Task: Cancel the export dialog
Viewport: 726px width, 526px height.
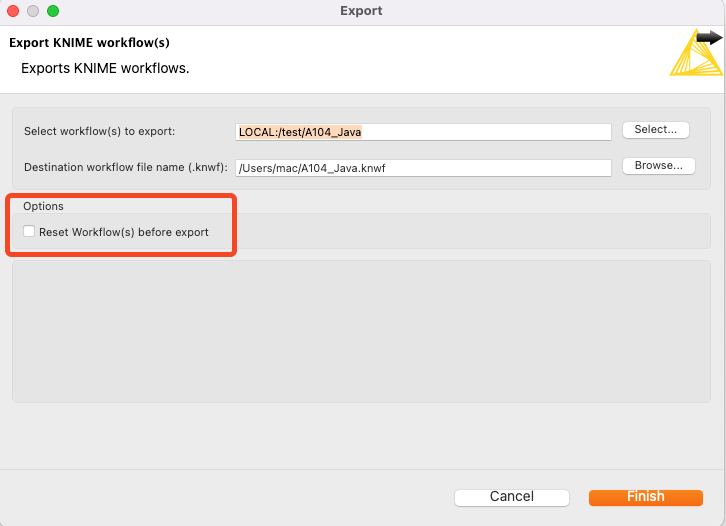Action: pyautogui.click(x=512, y=497)
